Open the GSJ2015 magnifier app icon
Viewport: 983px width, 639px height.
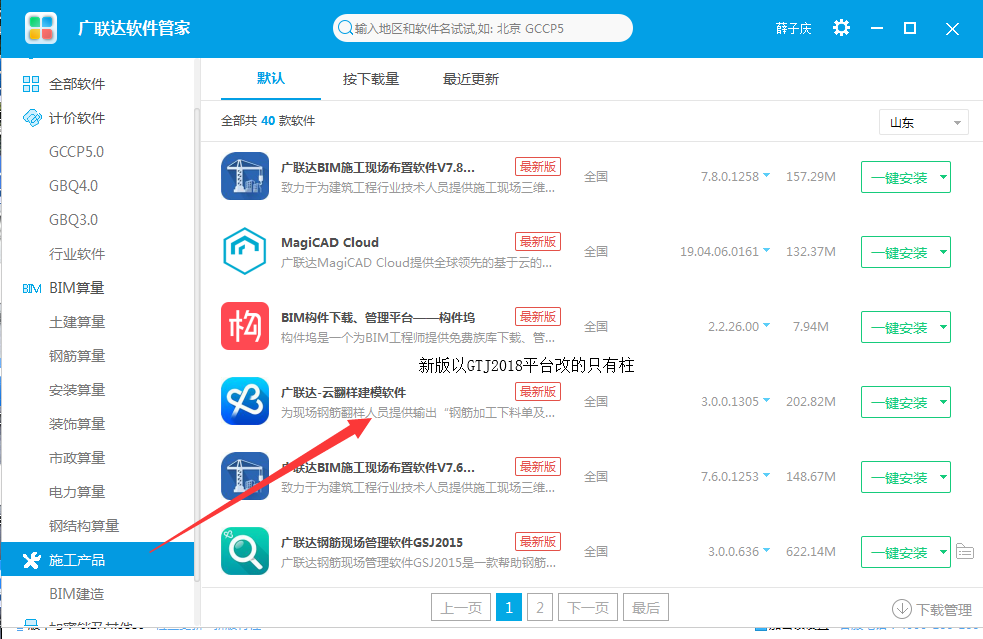click(245, 551)
